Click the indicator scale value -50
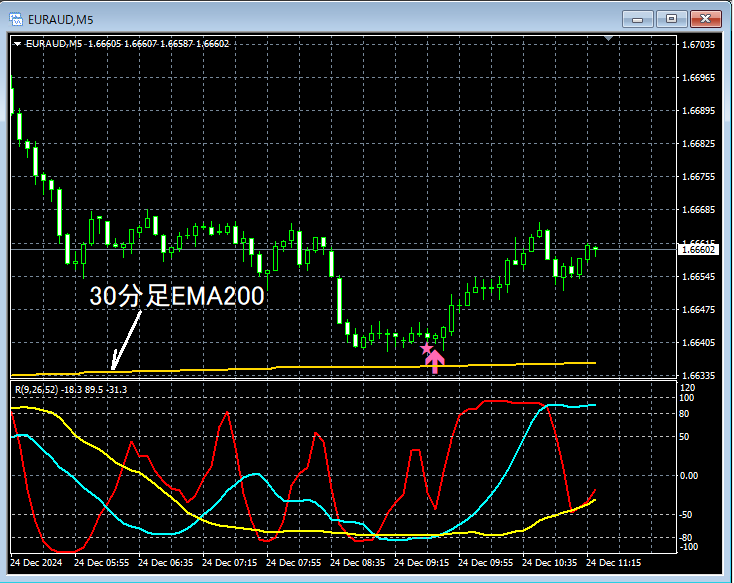This screenshot has height=583, width=734. 685,515
